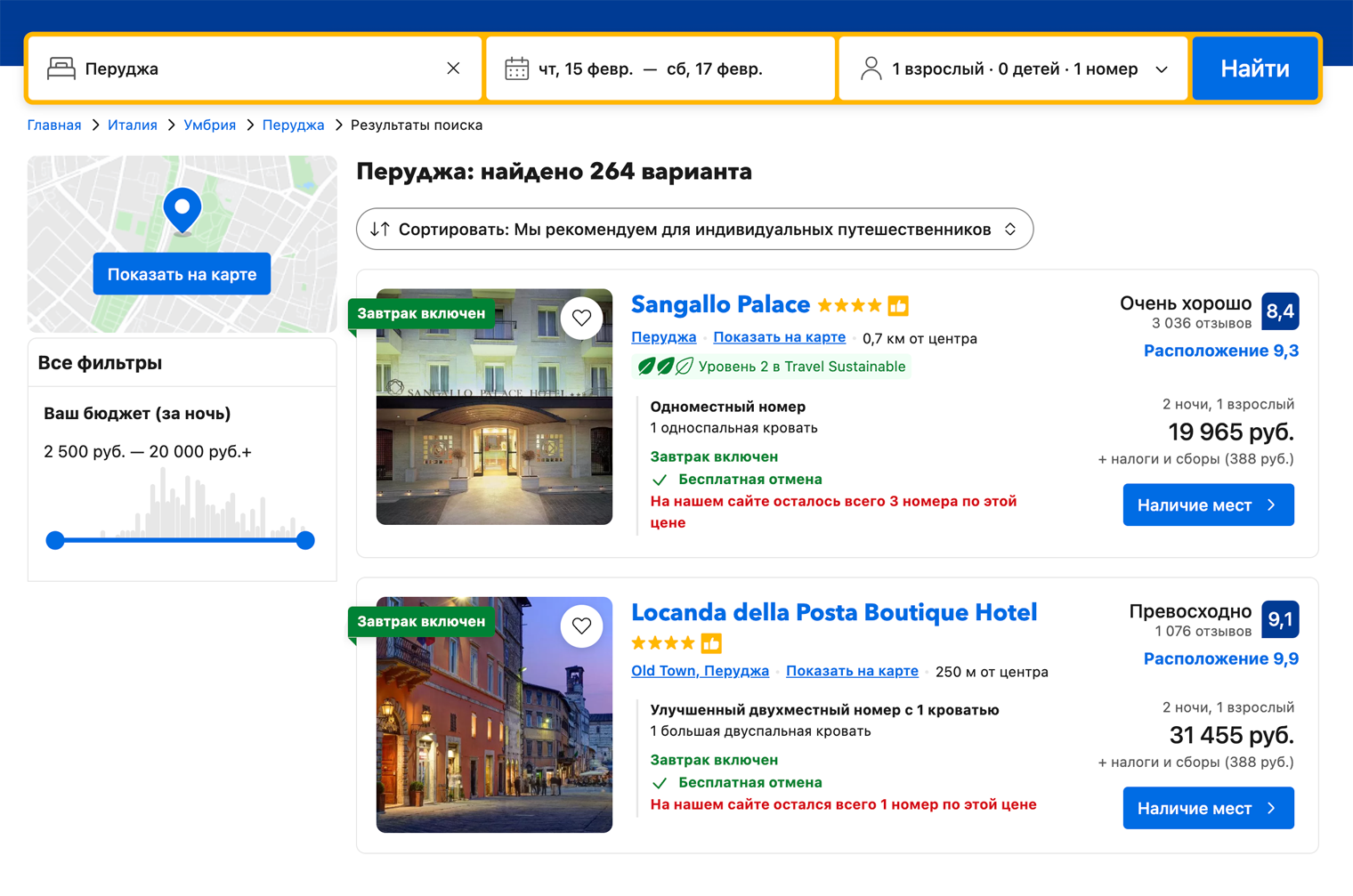The height and width of the screenshot is (896, 1353).
Task: Click the bed icon in destination field
Action: pos(61,69)
